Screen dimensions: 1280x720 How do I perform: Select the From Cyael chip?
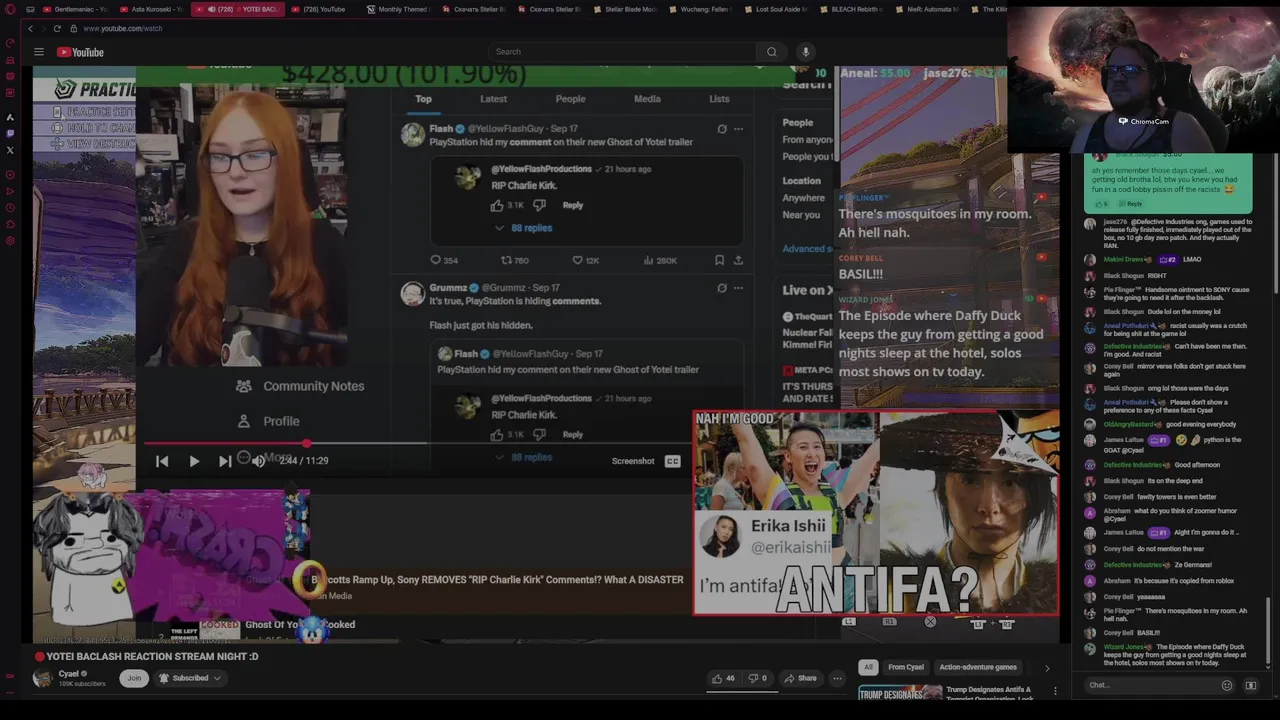click(906, 667)
